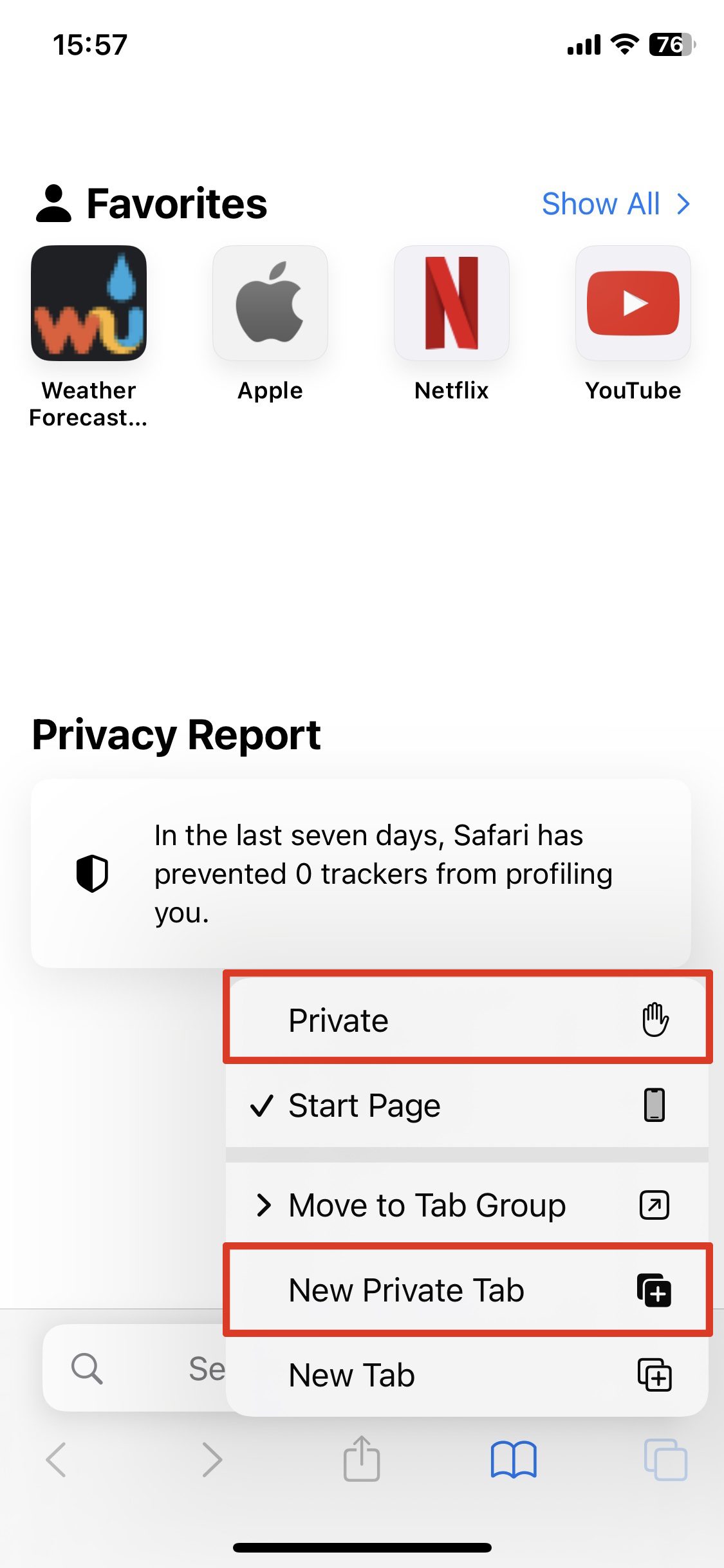Tap the Share icon in the toolbar
This screenshot has width=724, height=1568.
pyautogui.click(x=362, y=1460)
